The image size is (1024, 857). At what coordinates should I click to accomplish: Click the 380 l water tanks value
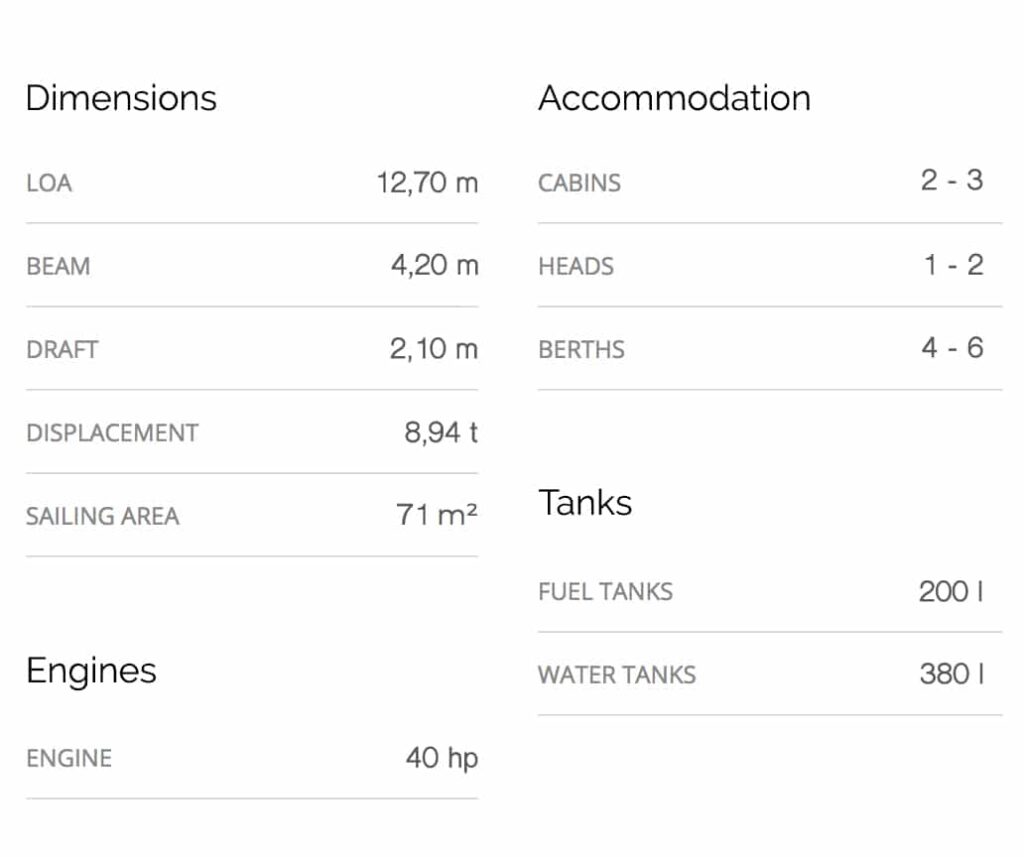click(951, 673)
